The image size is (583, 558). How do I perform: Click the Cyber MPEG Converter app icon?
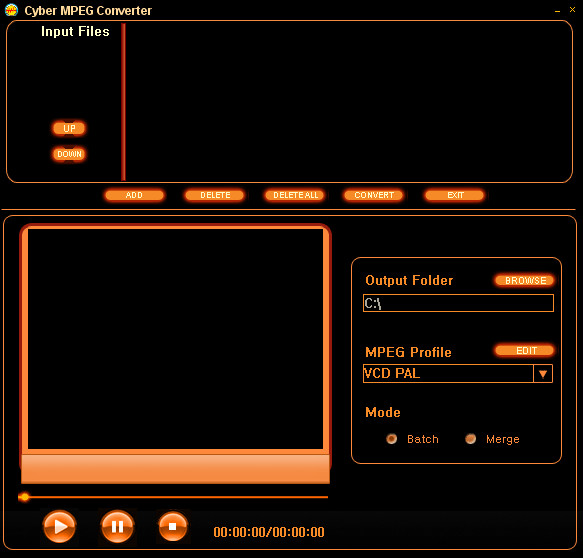click(x=12, y=10)
